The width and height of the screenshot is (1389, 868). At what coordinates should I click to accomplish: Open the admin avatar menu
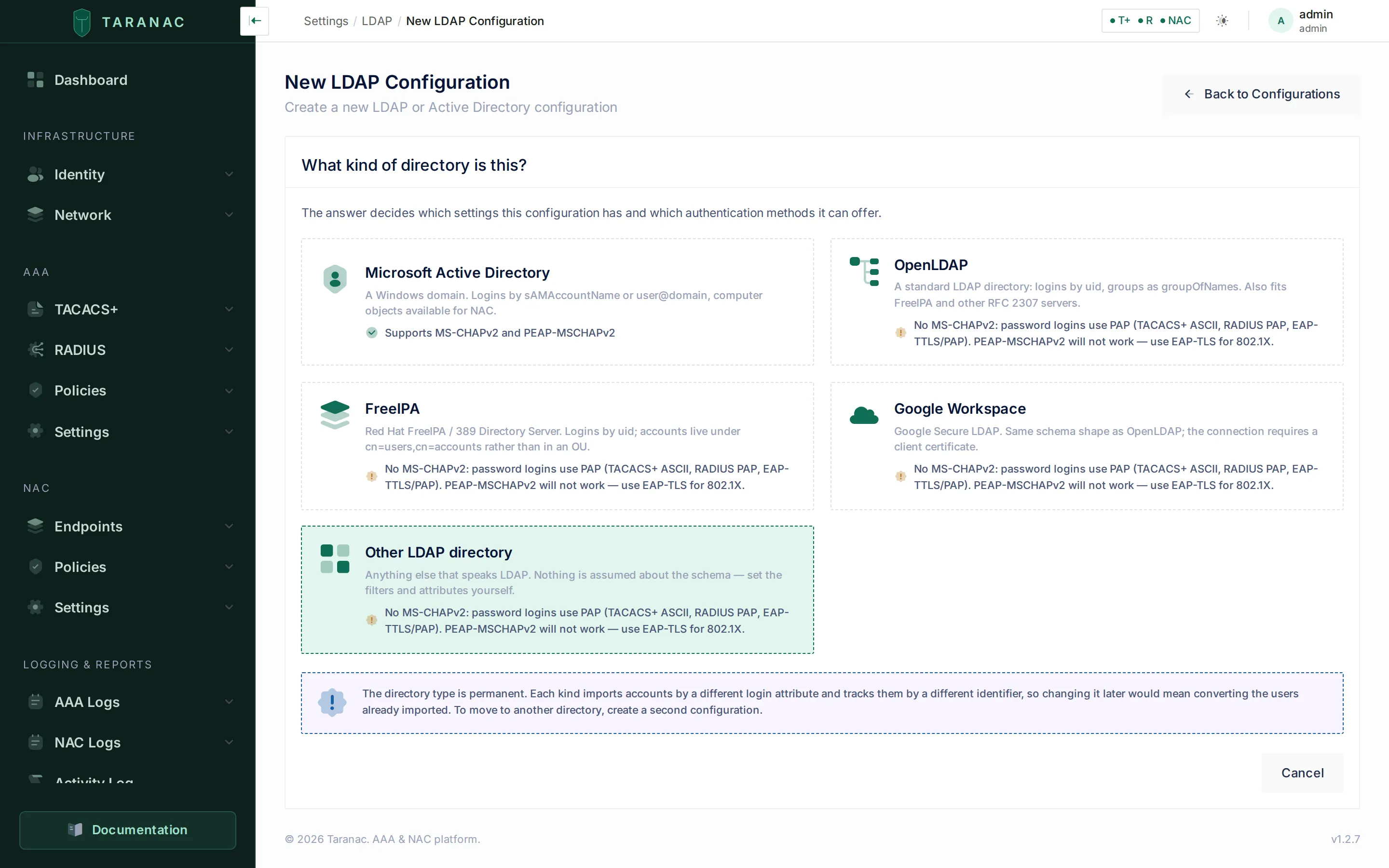pyautogui.click(x=1280, y=21)
